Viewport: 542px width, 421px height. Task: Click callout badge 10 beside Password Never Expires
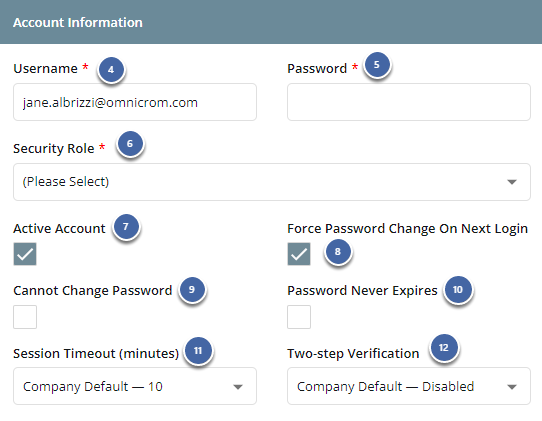pos(458,289)
